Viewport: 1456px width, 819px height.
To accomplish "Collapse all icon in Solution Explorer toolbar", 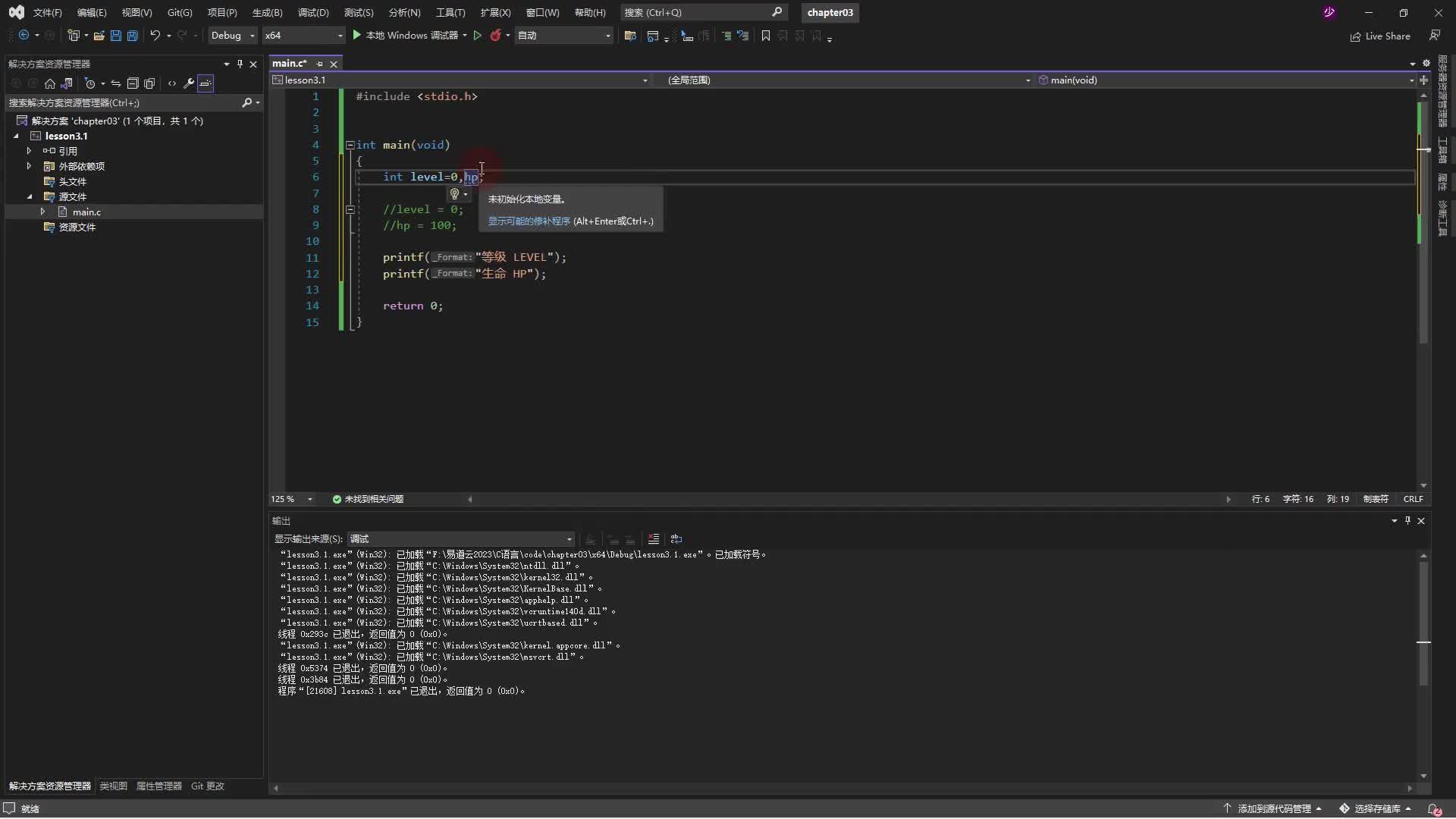I will [x=133, y=83].
